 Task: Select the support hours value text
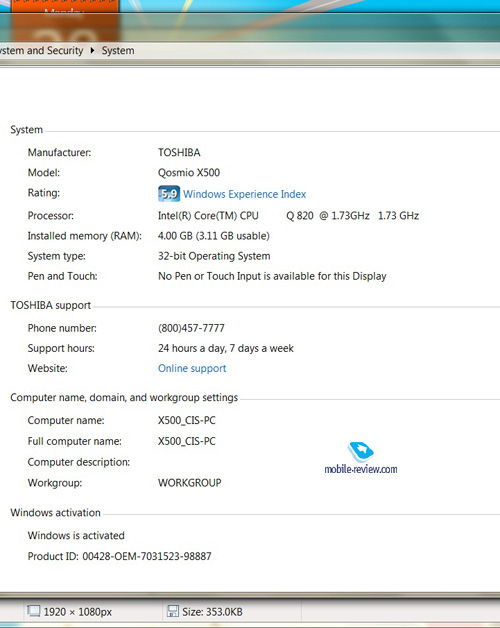click(x=226, y=348)
